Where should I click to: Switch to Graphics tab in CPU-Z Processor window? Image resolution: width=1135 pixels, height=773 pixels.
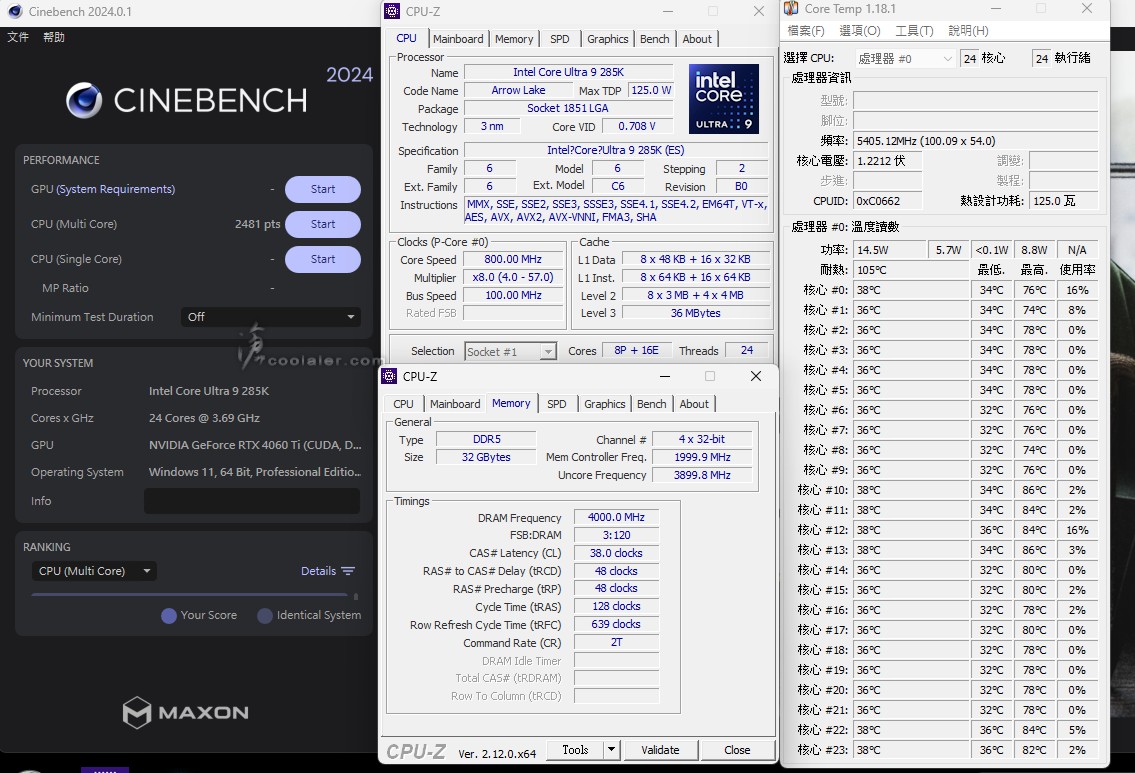pyautogui.click(x=607, y=39)
